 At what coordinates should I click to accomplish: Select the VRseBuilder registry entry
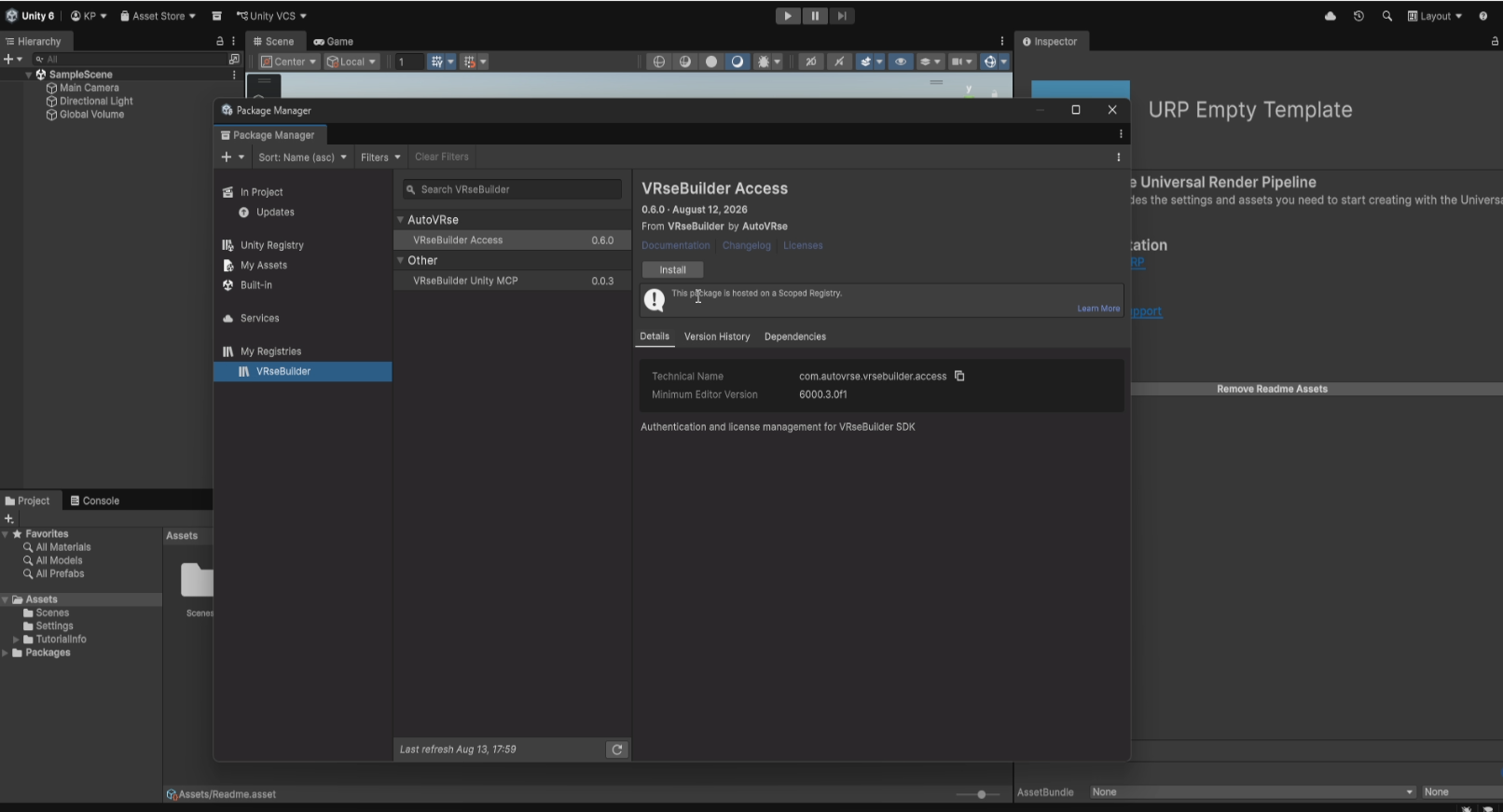click(x=303, y=371)
